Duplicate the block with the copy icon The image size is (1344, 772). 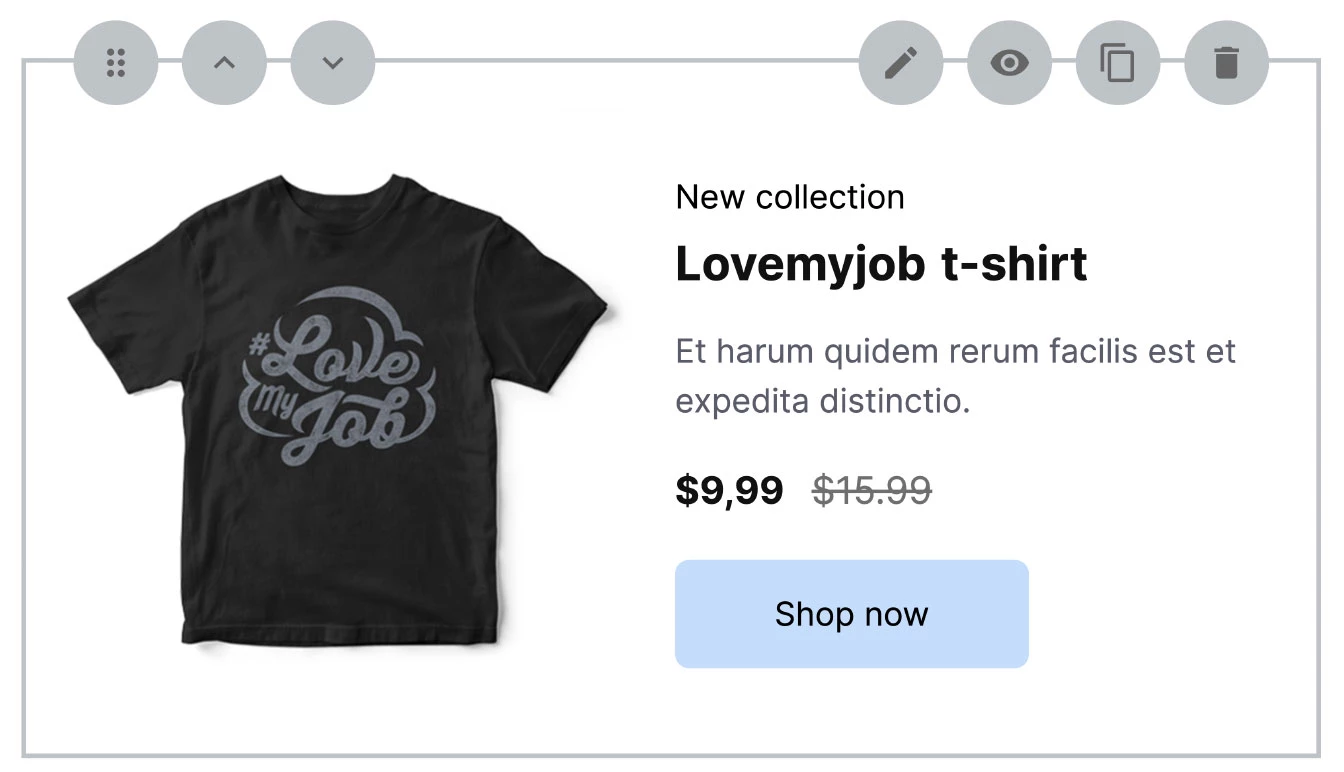[1118, 63]
